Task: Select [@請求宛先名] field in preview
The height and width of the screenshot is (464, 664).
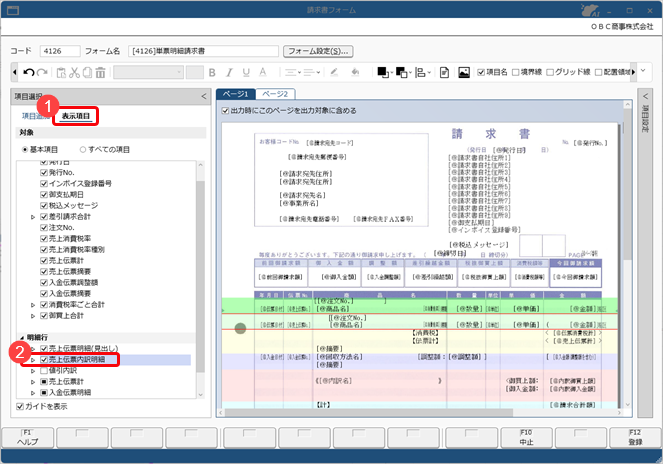Action: (302, 195)
